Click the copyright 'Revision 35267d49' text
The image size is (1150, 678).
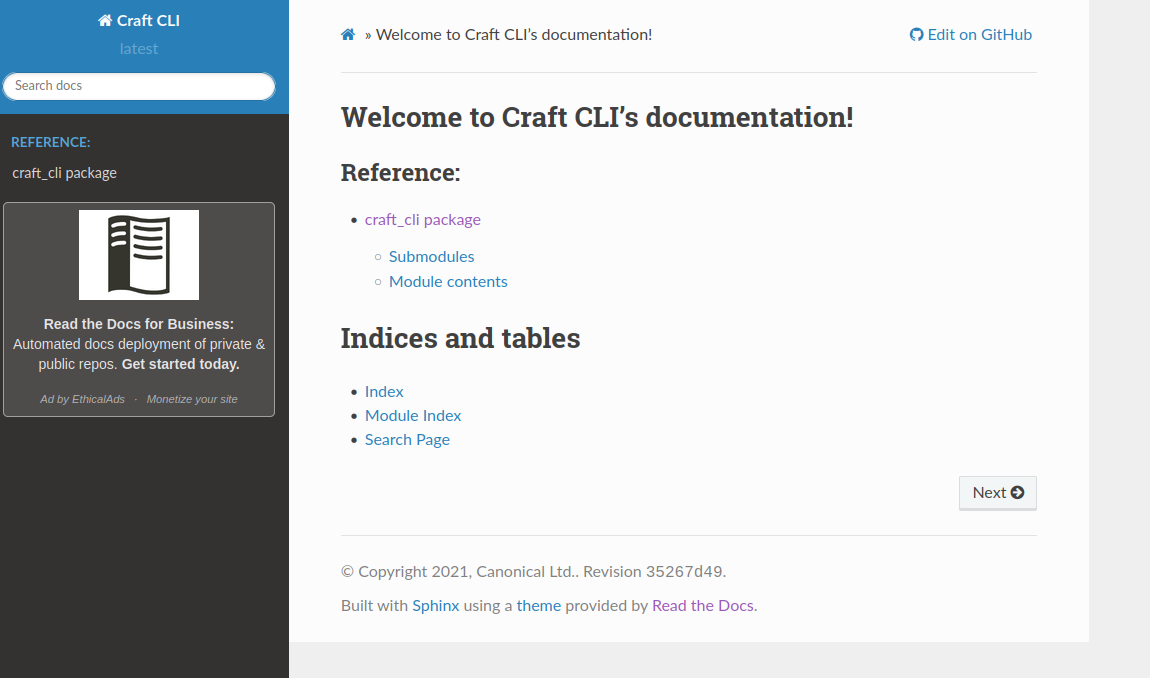point(653,572)
